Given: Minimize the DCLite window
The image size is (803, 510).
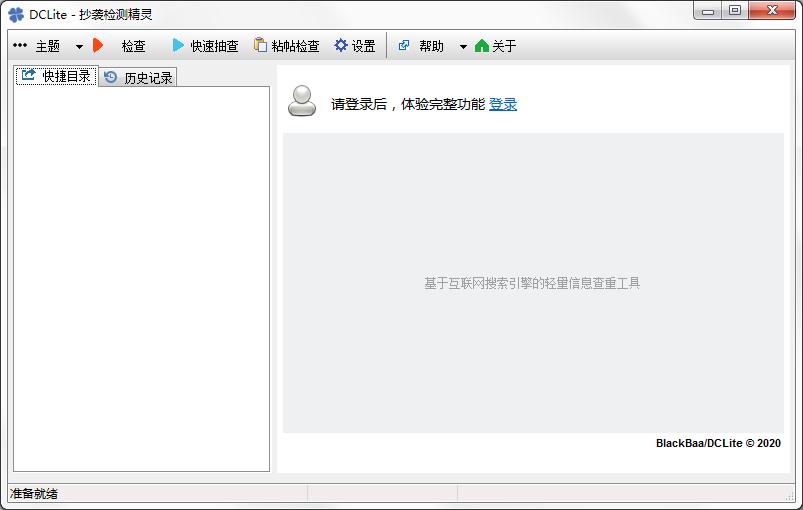Looking at the screenshot, I should pyautogui.click(x=708, y=11).
